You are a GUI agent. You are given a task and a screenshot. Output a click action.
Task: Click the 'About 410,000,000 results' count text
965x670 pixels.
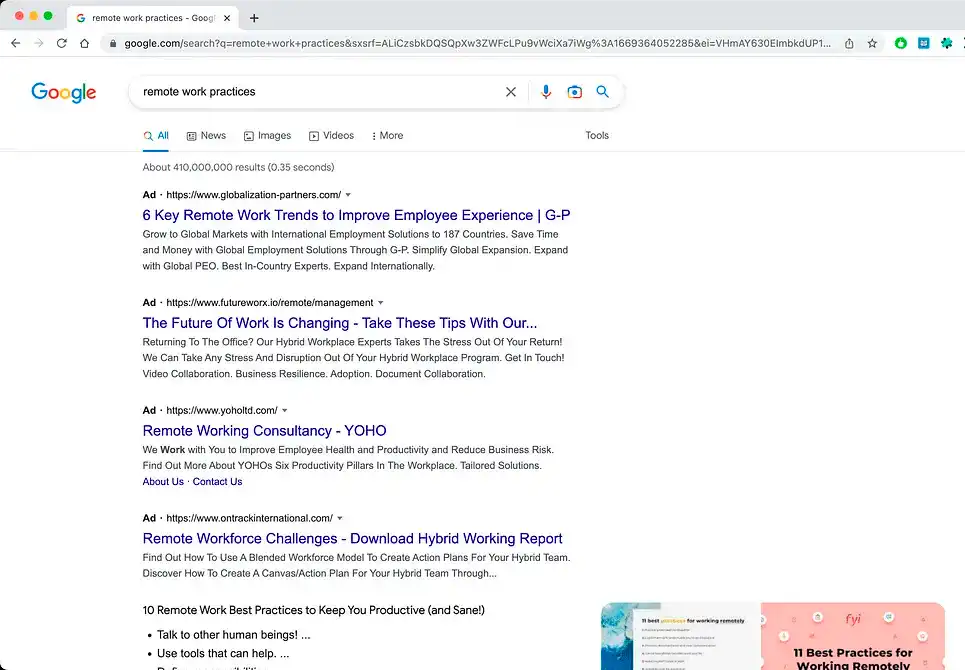[x=238, y=167]
